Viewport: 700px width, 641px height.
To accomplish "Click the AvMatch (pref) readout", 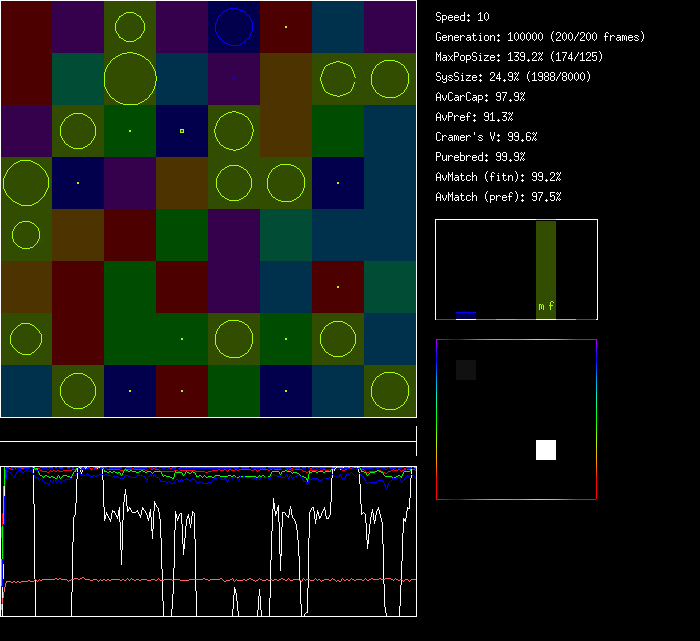I will pyautogui.click(x=498, y=197).
